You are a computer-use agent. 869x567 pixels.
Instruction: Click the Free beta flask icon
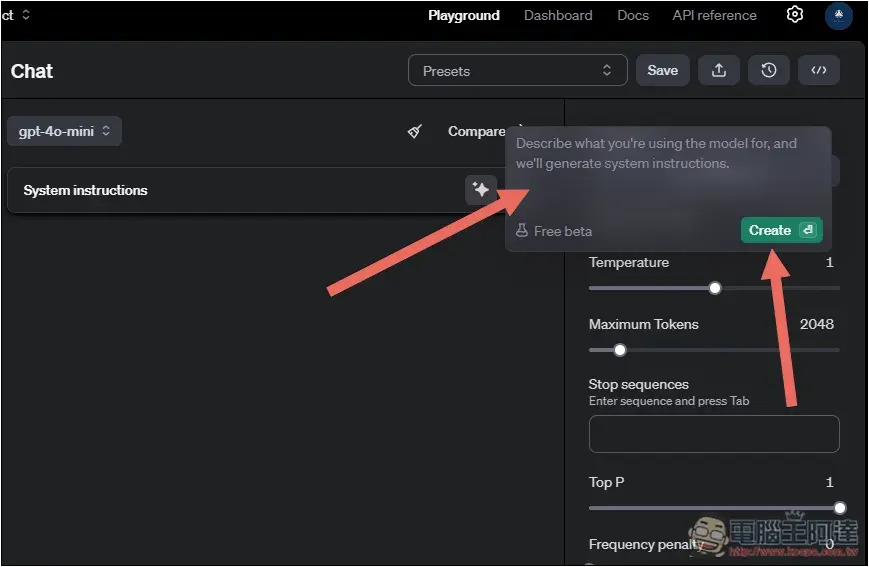(522, 231)
